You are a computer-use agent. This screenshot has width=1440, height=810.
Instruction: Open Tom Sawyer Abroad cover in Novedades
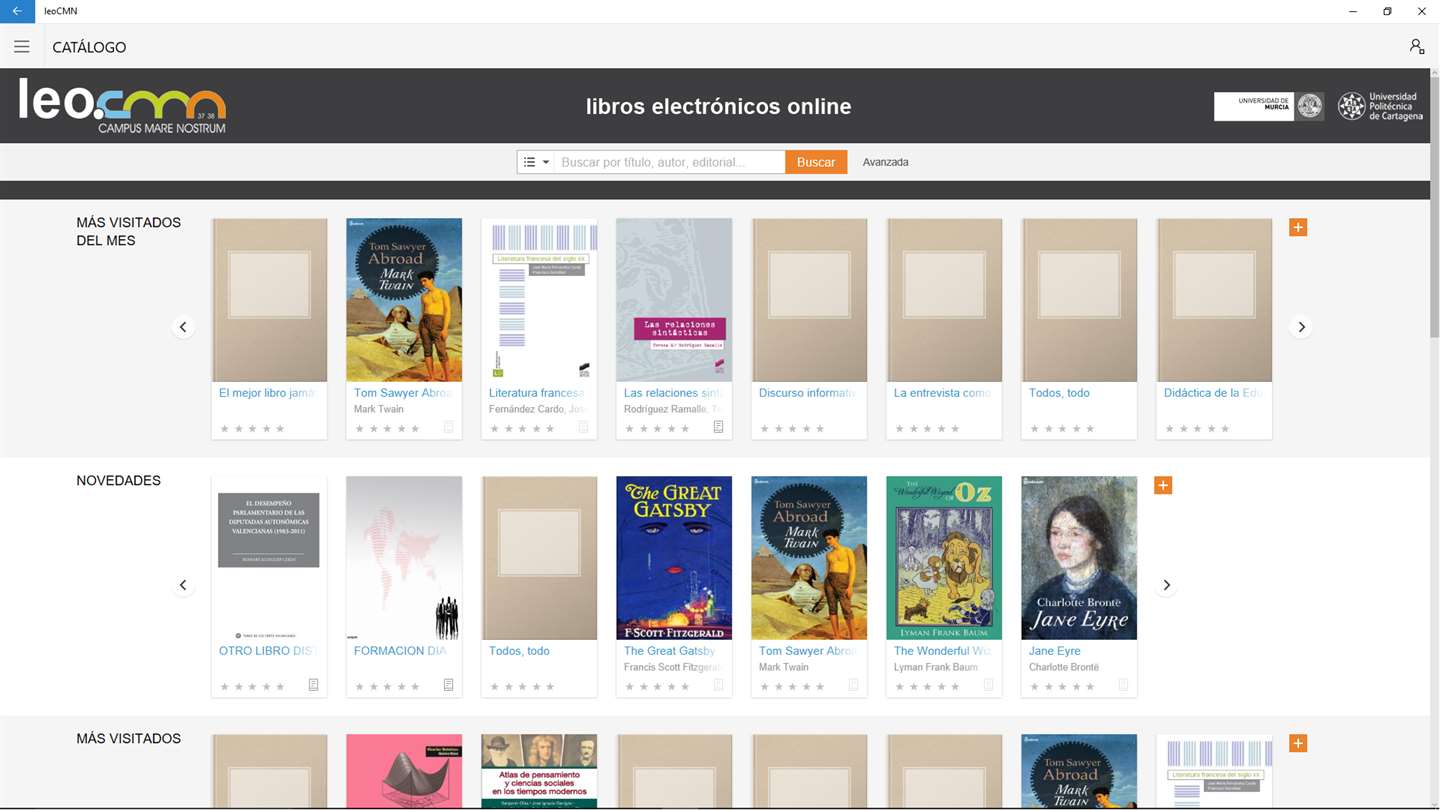pos(809,558)
